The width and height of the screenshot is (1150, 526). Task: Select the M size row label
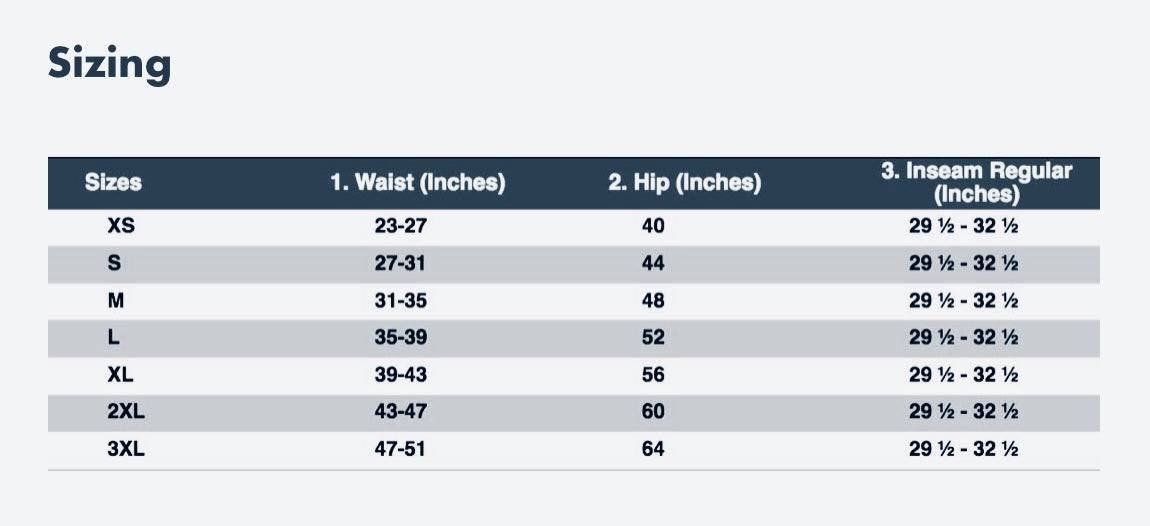[x=115, y=301]
